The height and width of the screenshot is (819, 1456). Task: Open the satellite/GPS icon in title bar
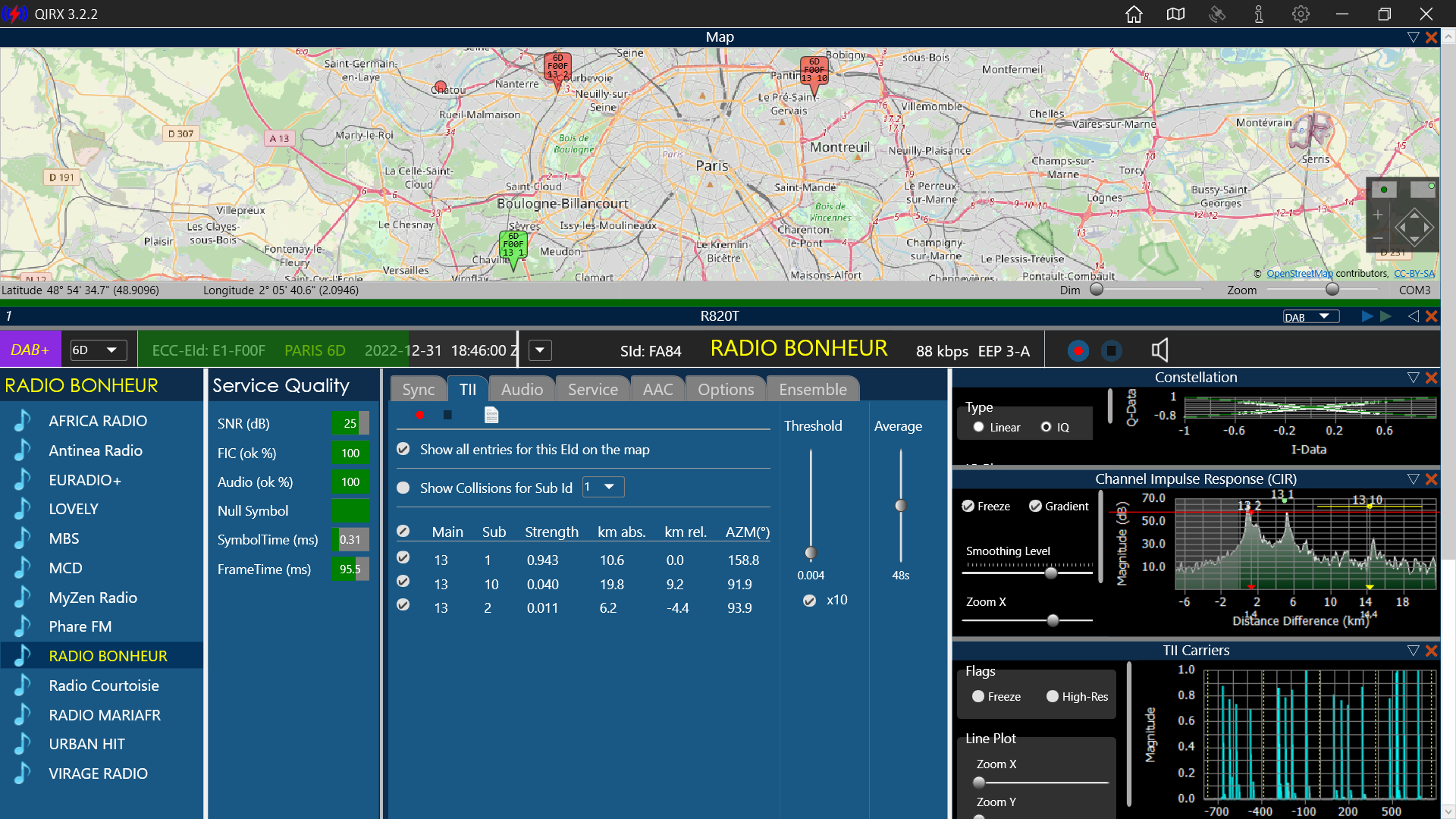pos(1217,14)
